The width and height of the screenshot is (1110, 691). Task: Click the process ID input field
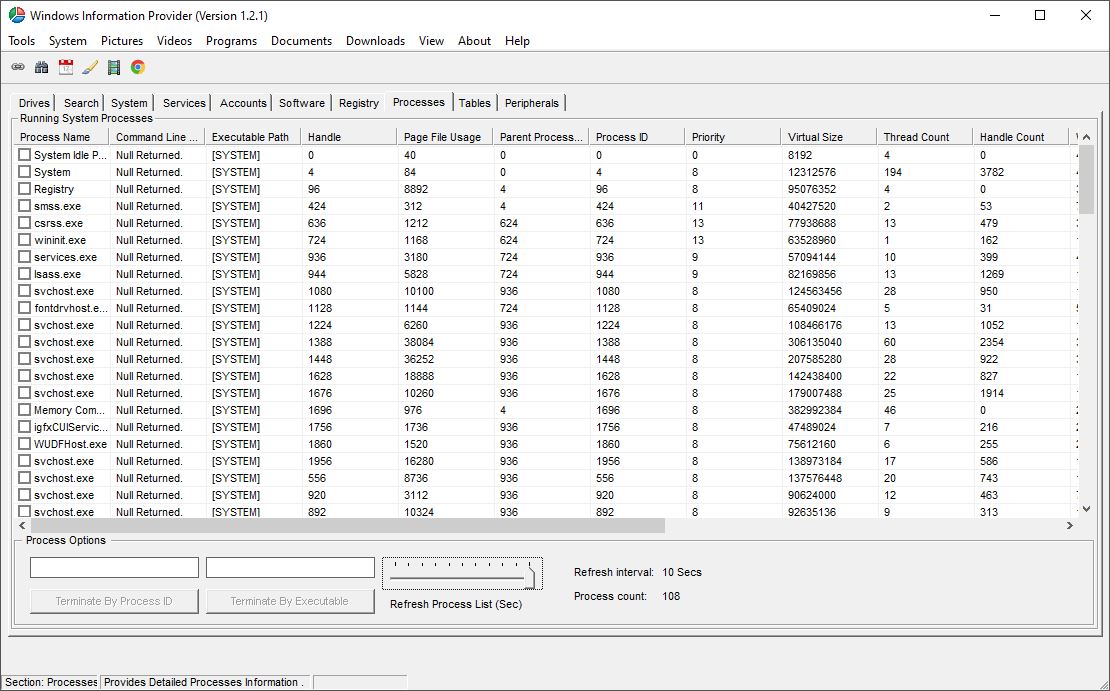(113, 567)
